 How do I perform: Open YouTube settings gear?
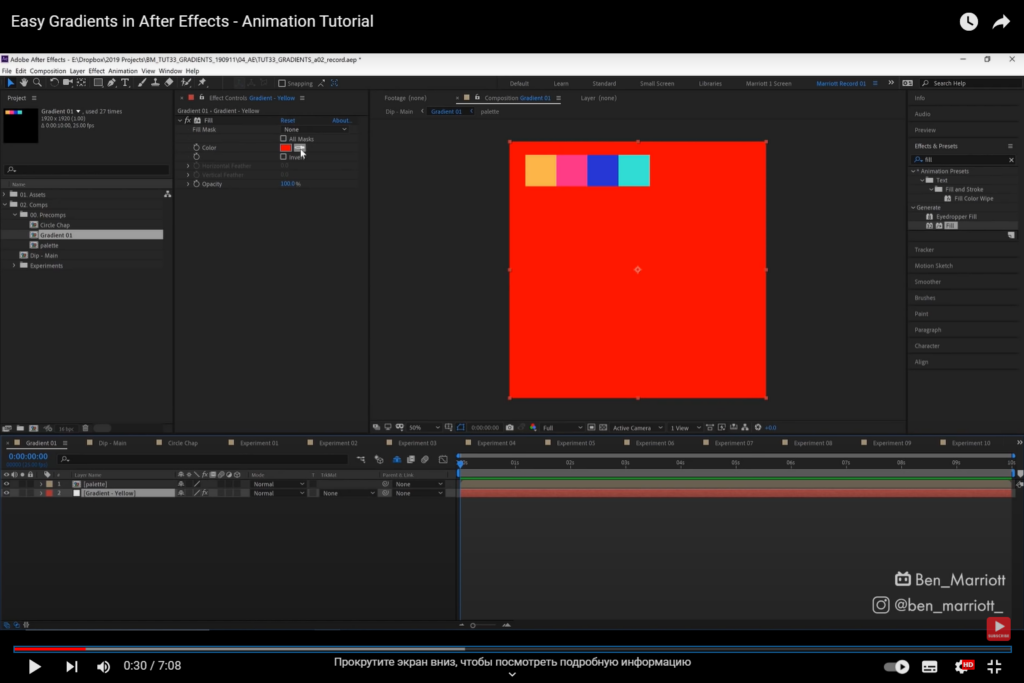pos(963,667)
